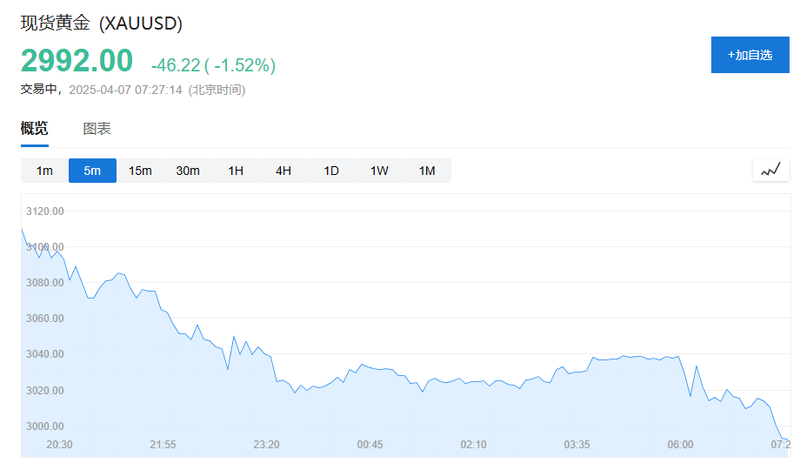Viewport: 800px width, 470px height.
Task: Open the 图表 tab
Action: [x=97, y=129]
